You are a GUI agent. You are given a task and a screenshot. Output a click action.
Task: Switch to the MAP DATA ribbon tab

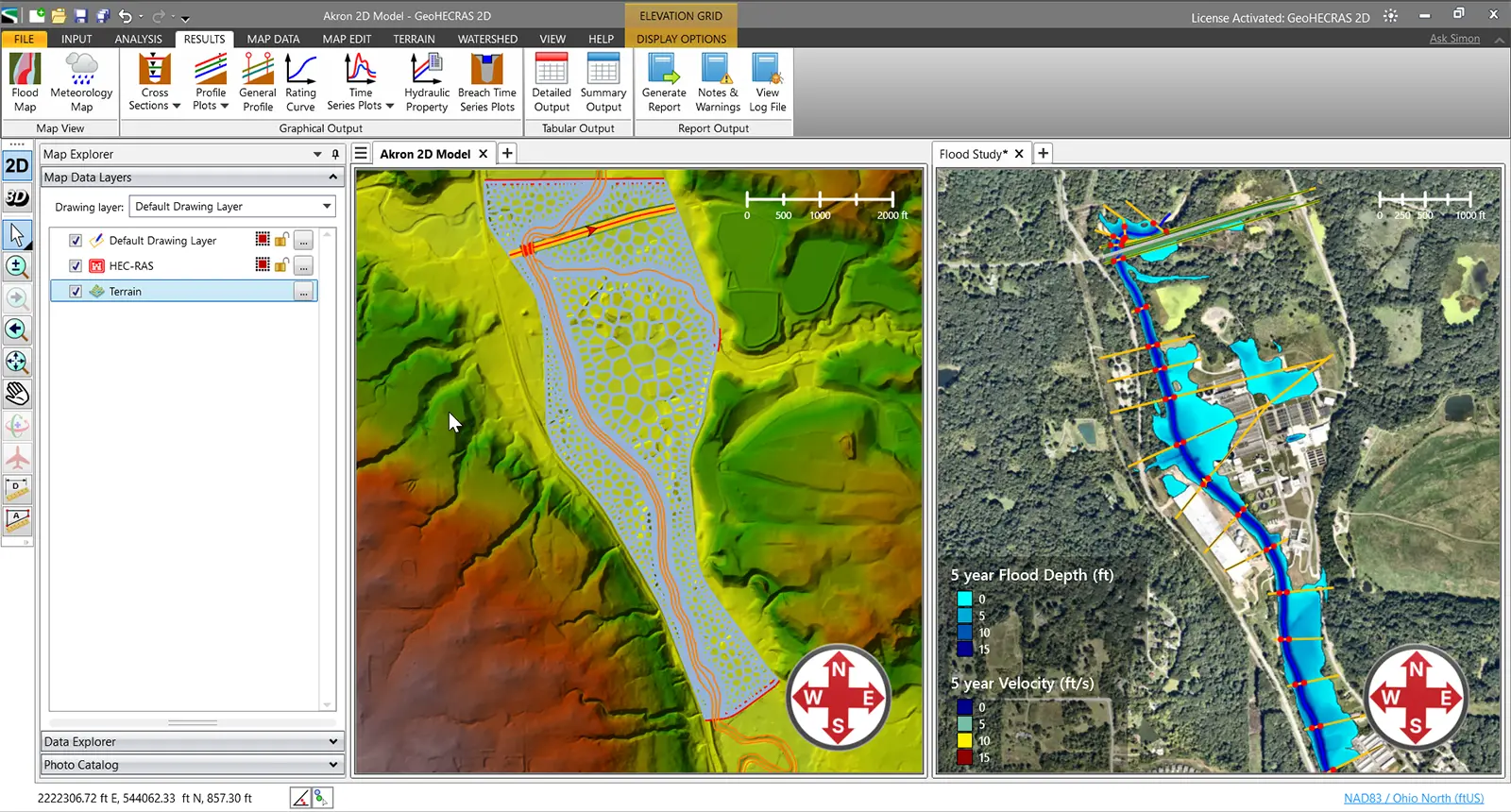(x=273, y=39)
